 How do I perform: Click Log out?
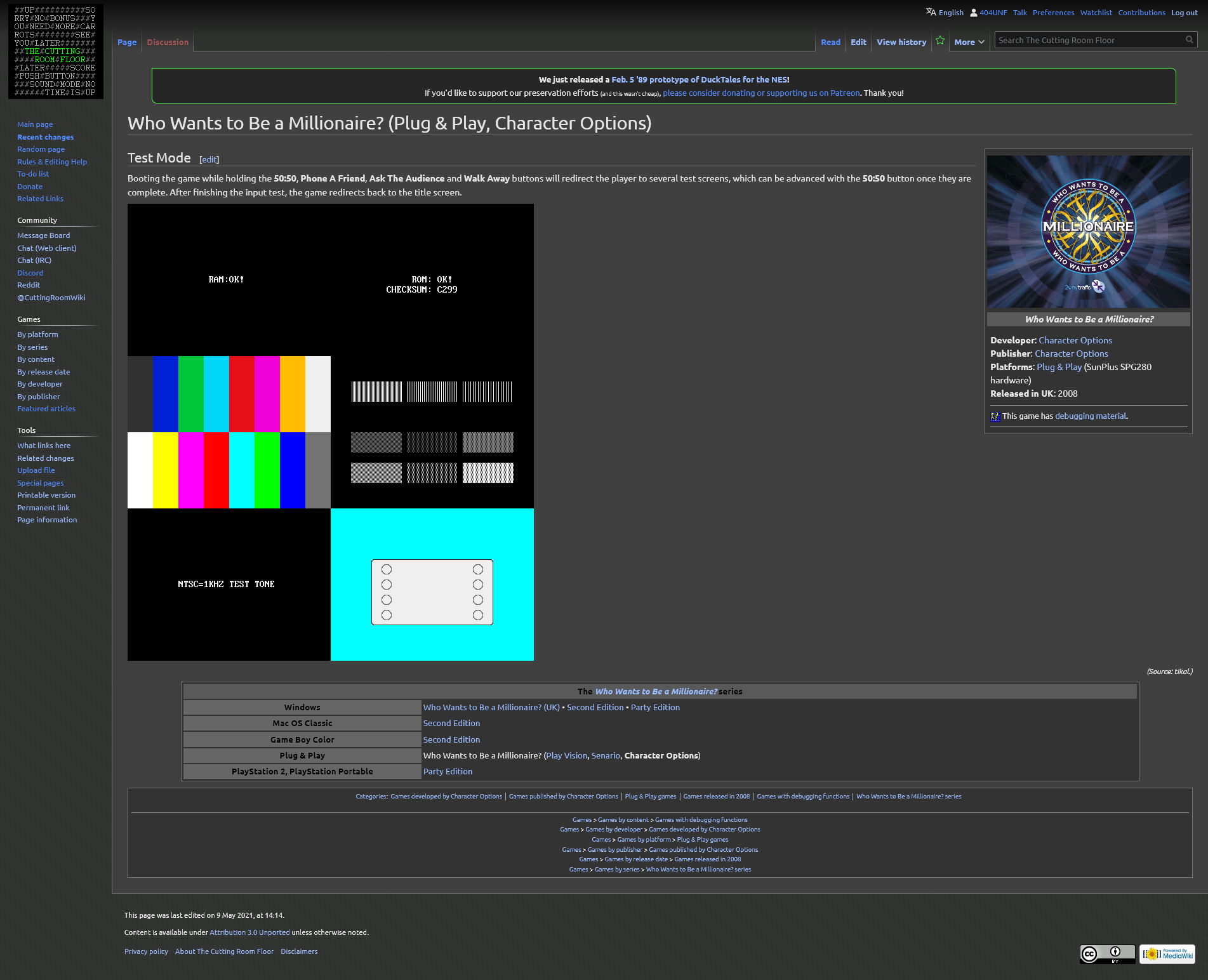click(1184, 13)
